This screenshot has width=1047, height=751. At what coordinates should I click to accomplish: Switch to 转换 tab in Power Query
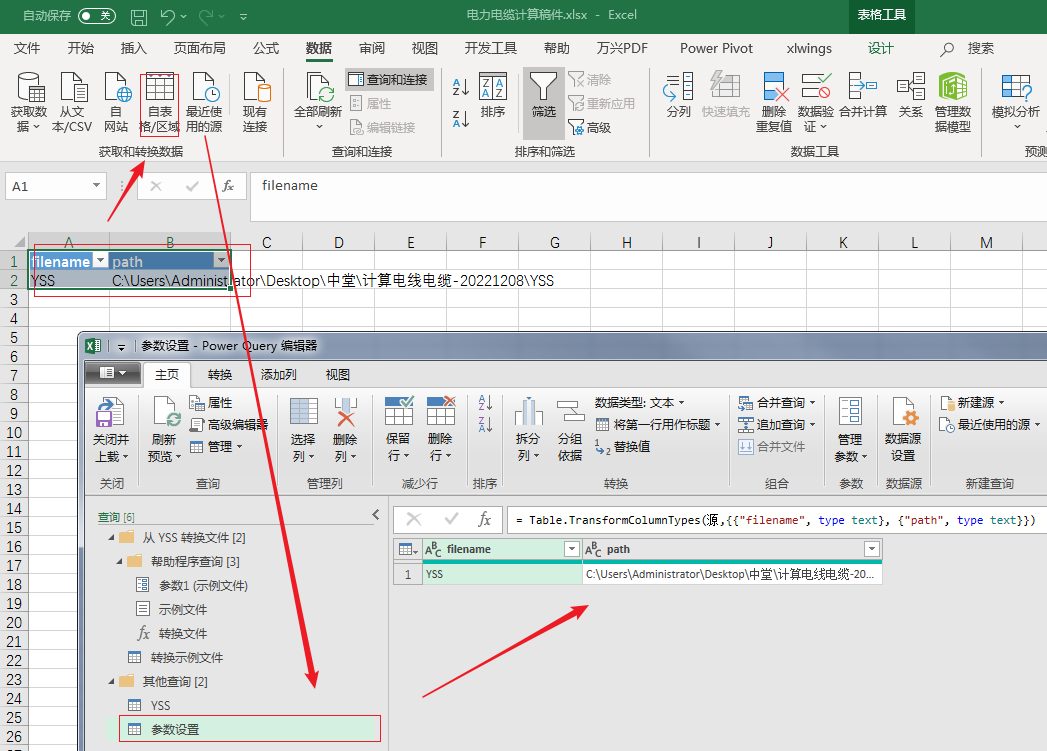point(220,374)
